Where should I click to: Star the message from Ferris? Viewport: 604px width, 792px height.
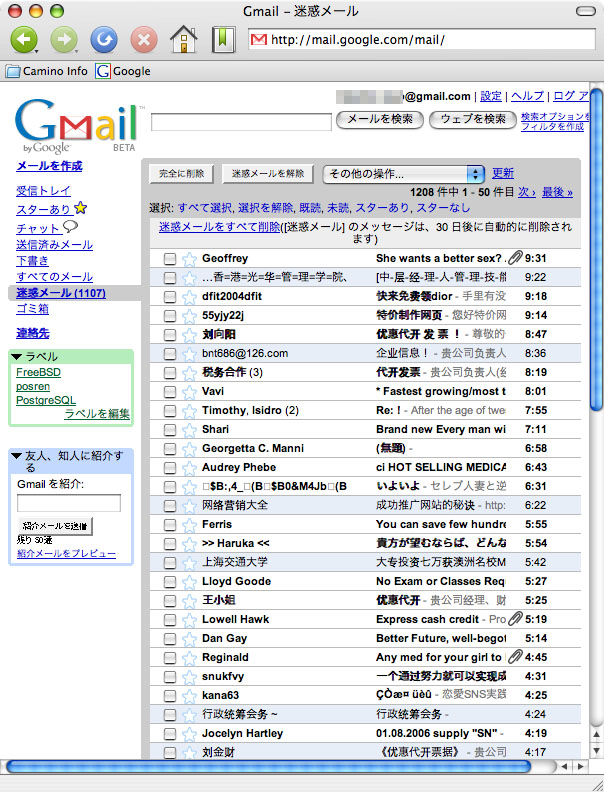pyautogui.click(x=189, y=525)
